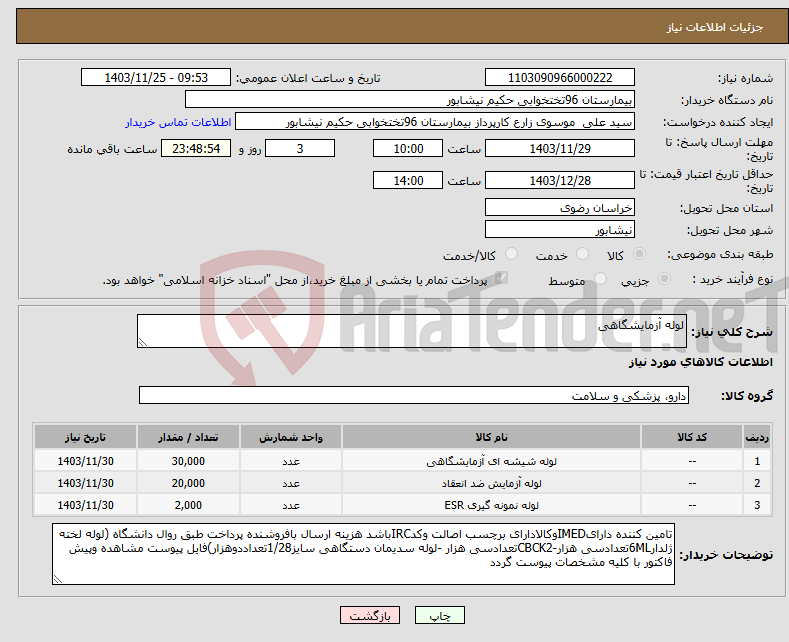Click price validity date 1403/12/28
789x642 pixels.
tap(560, 180)
